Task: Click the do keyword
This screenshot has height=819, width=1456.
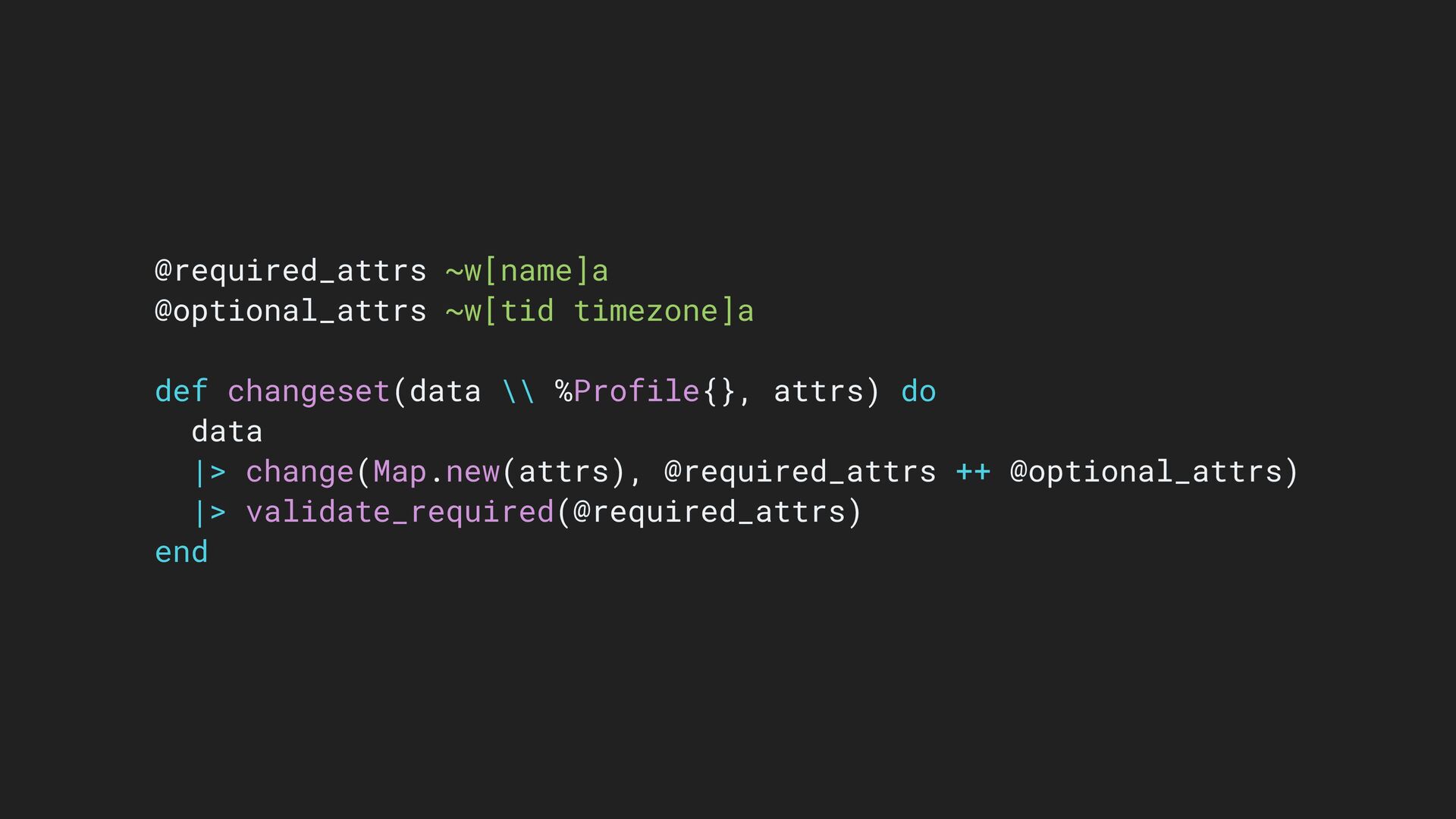Action: click(x=918, y=391)
